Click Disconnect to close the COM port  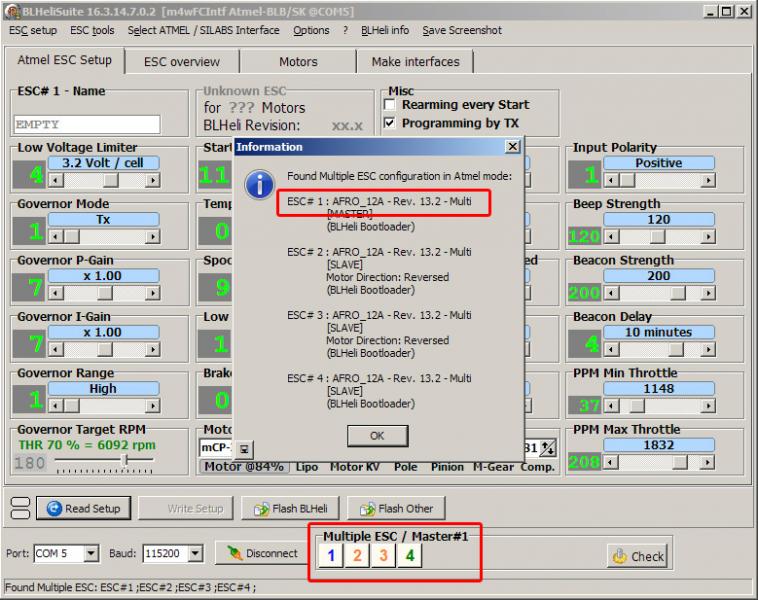pyautogui.click(x=262, y=553)
